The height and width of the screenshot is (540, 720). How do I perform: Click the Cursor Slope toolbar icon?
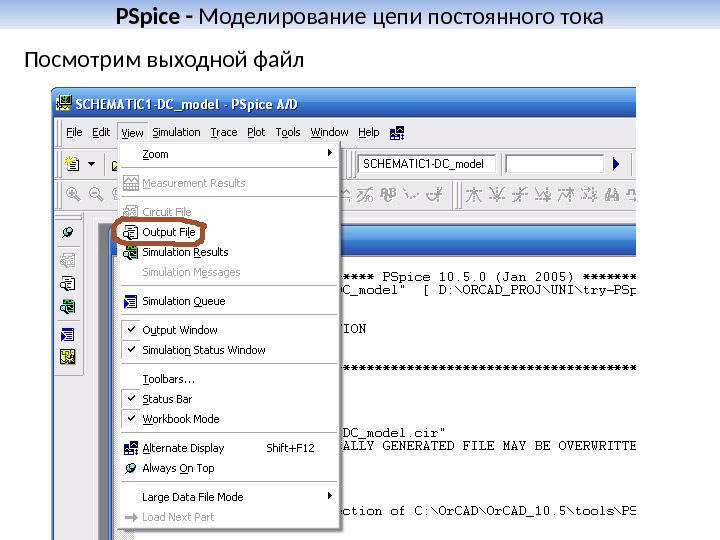[x=519, y=195]
